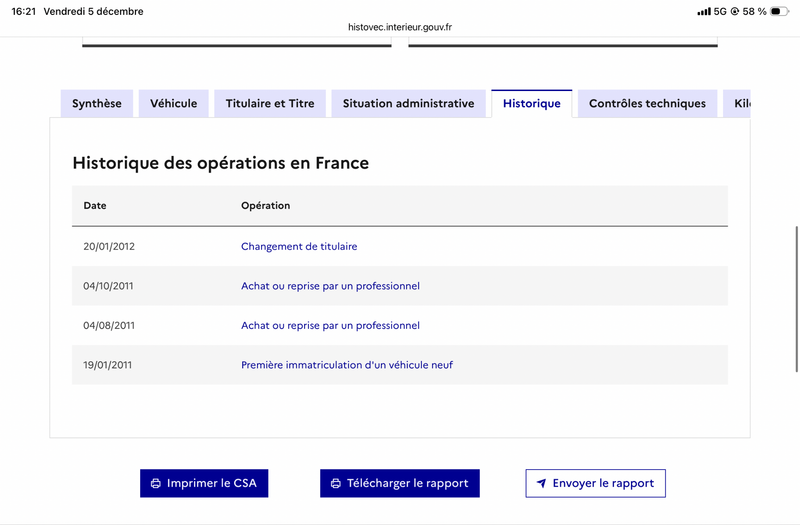This screenshot has width=800, height=525.
Task: Open the Contrôles techniques tab
Action: (647, 104)
